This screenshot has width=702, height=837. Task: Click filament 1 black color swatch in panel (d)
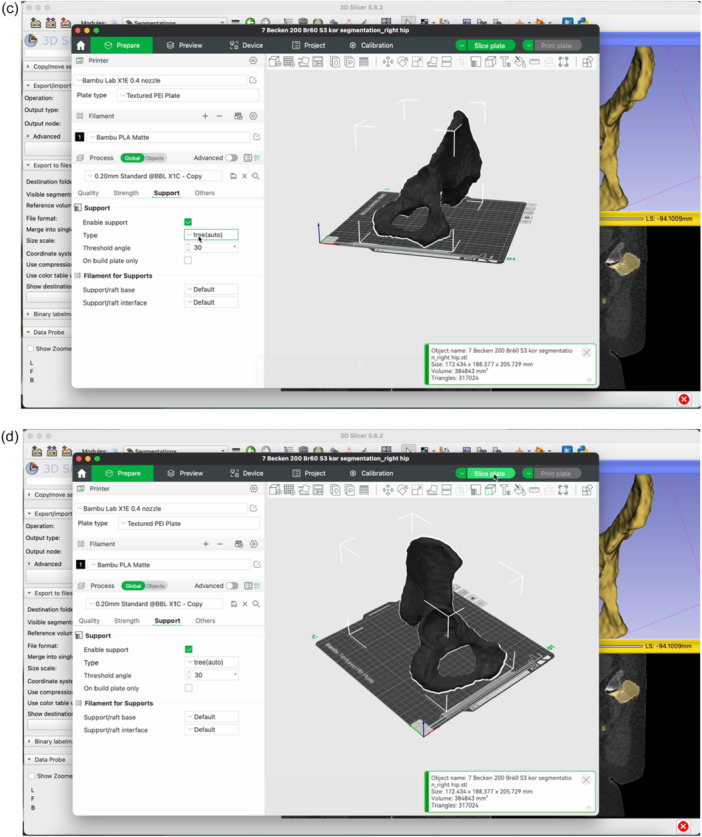click(x=81, y=565)
